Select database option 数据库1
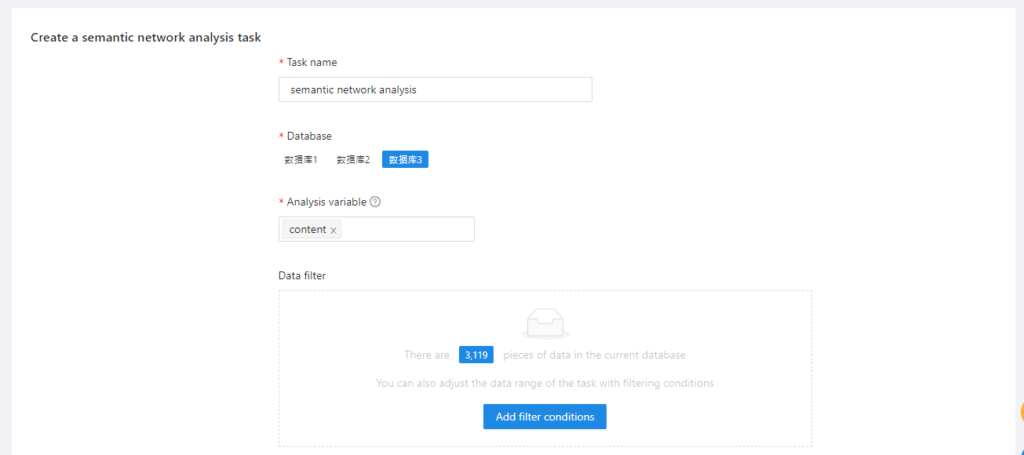Image resolution: width=1024 pixels, height=455 pixels. tap(301, 160)
